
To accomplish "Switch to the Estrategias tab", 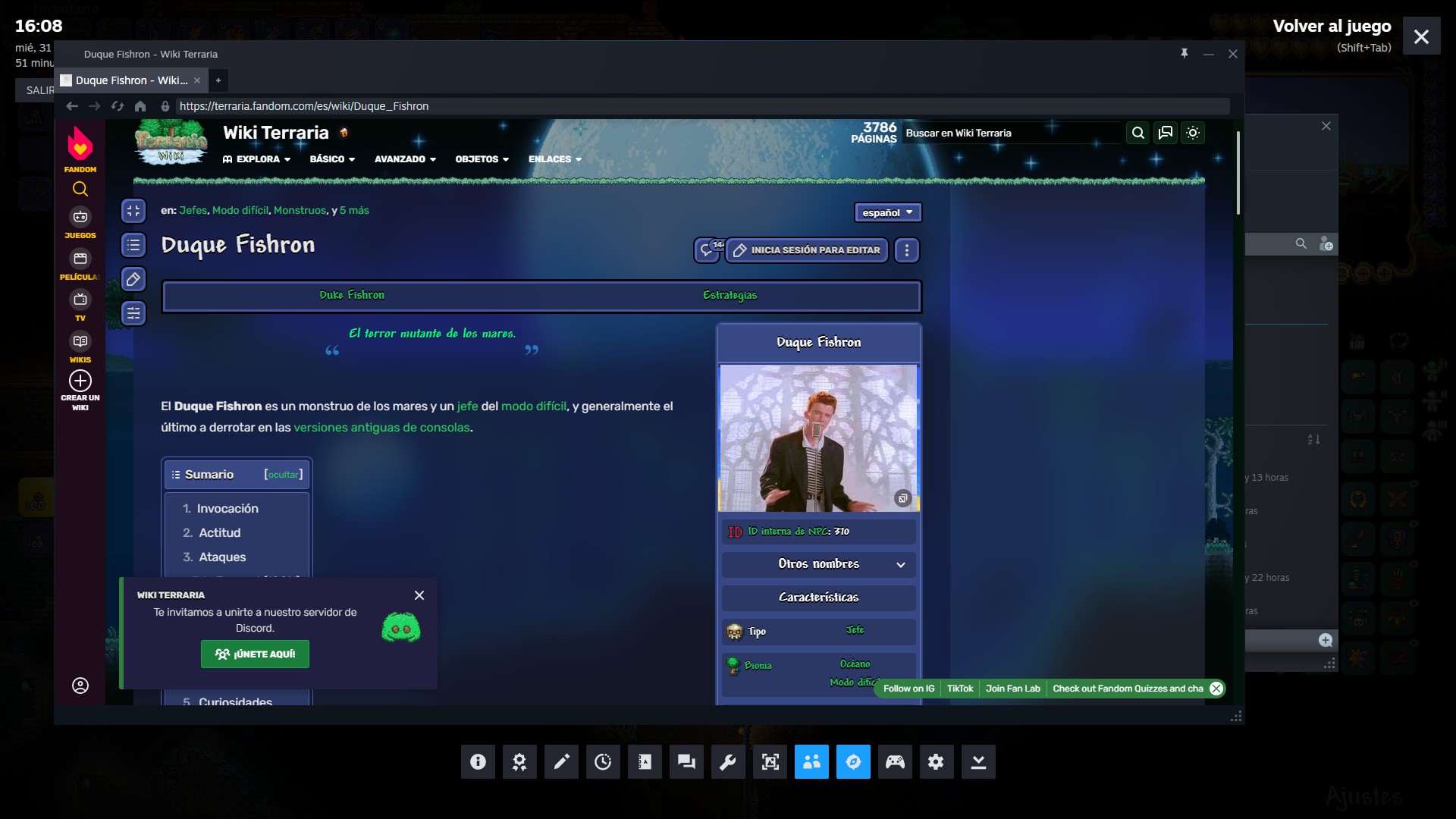I will [730, 296].
